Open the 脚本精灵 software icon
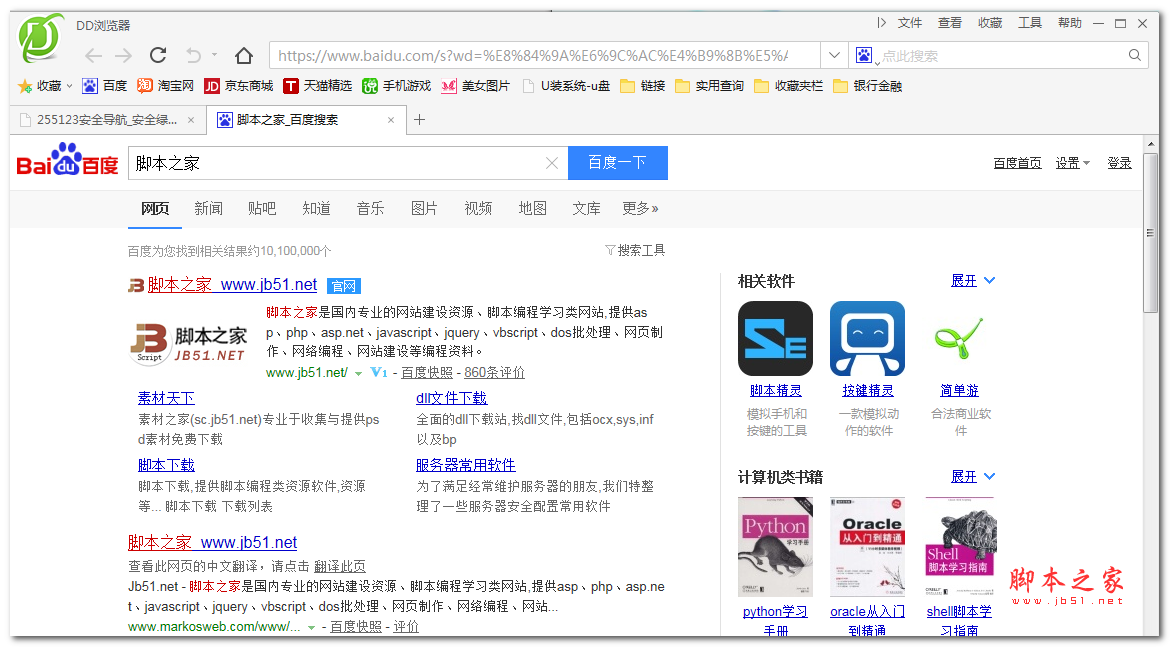The height and width of the screenshot is (647, 1170). pyautogui.click(x=775, y=338)
